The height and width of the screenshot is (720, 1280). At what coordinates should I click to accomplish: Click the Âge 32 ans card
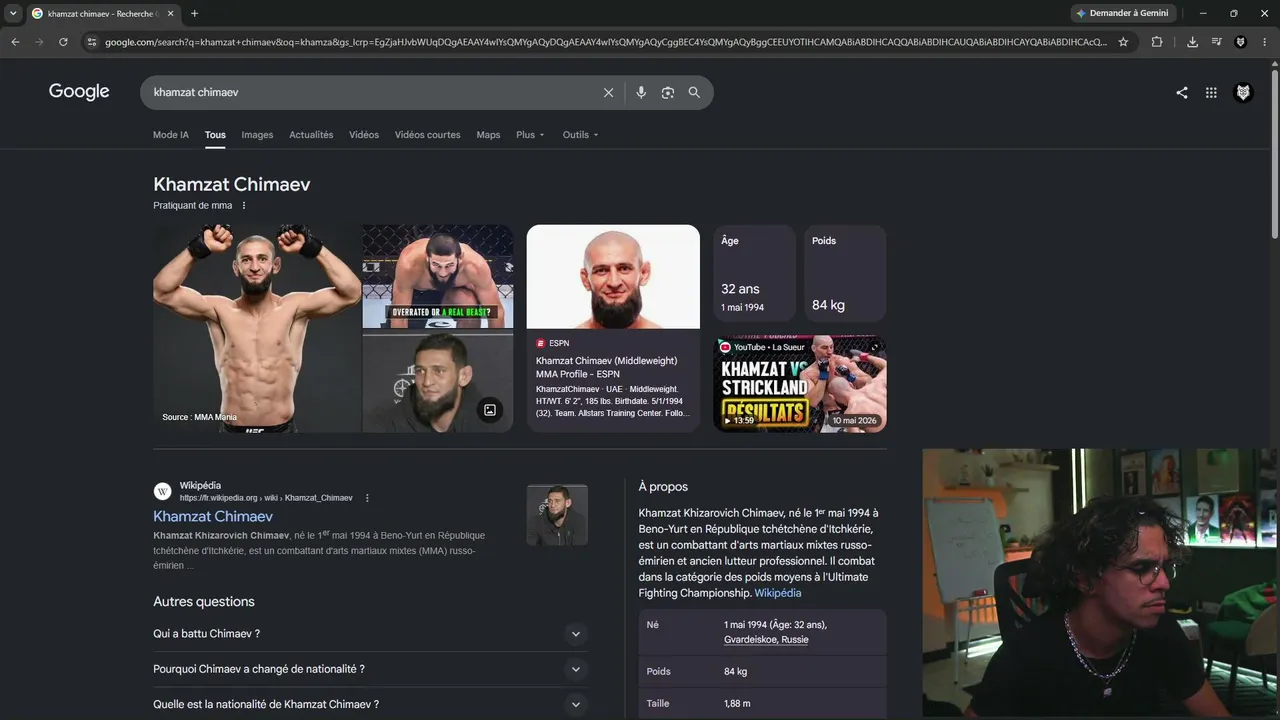(x=754, y=274)
